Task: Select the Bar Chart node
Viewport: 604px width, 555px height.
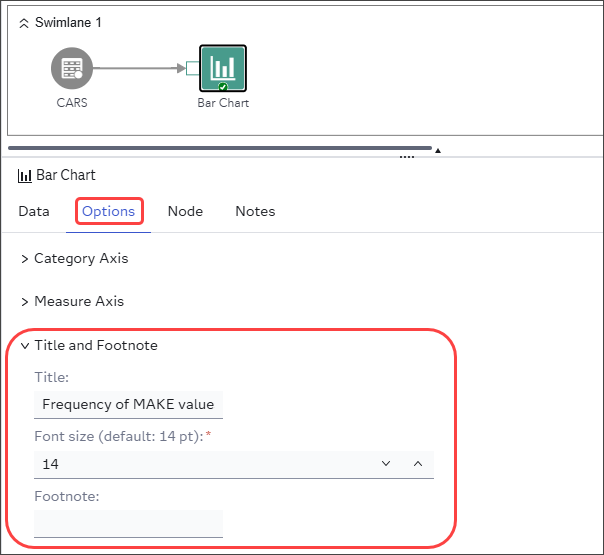Action: tap(223, 68)
